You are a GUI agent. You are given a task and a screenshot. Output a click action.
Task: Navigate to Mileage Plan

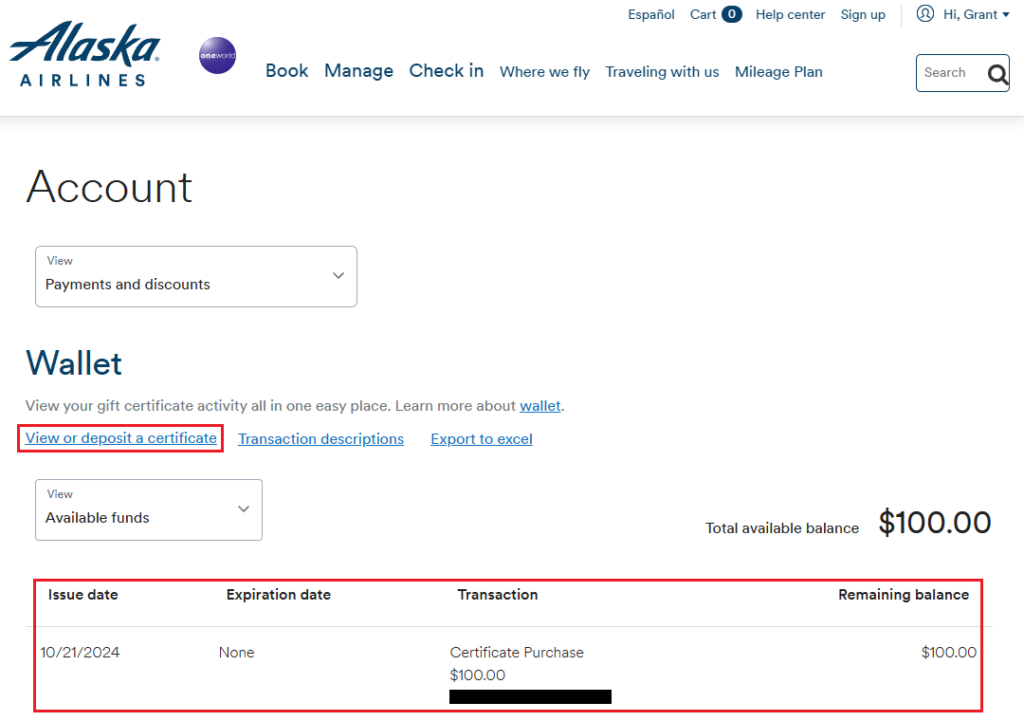[778, 72]
